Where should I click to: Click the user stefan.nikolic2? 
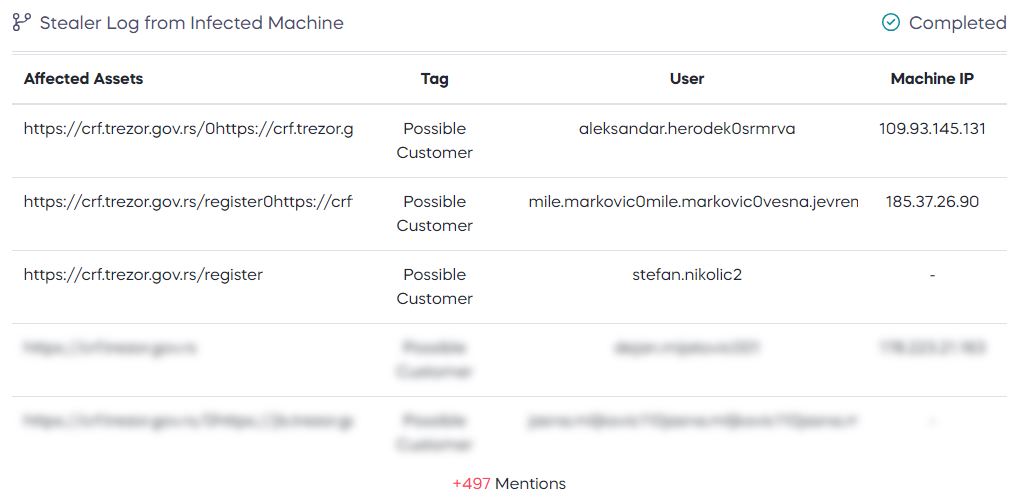click(x=687, y=275)
